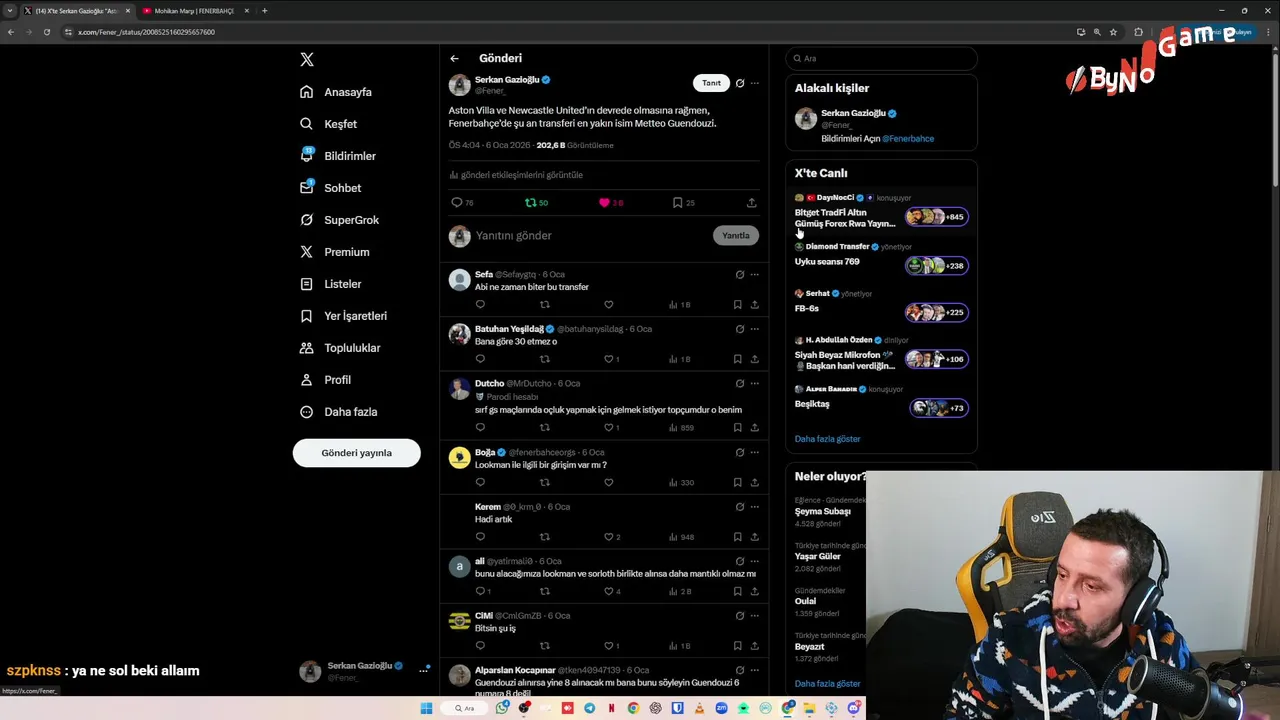Expand Daha fazla menu
Screen dimensions: 1280x720
tap(339, 412)
